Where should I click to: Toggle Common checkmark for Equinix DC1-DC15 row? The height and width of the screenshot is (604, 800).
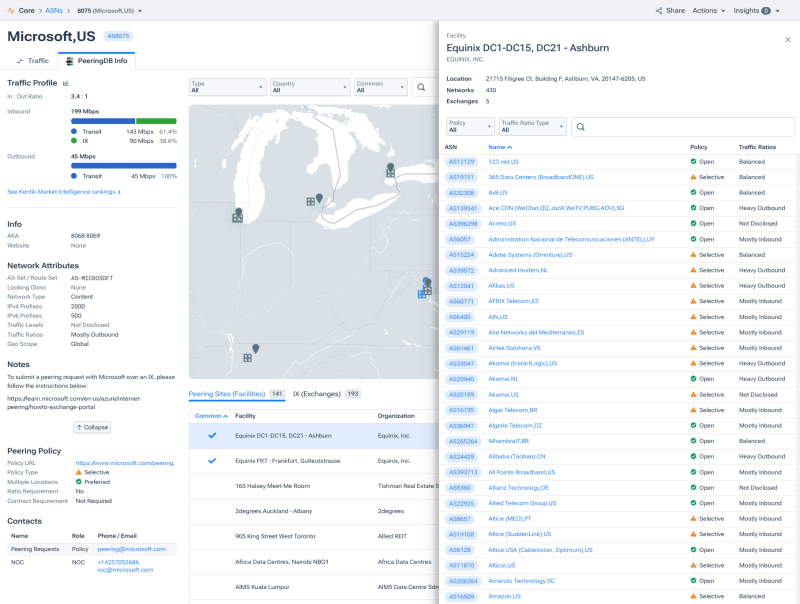(212, 436)
